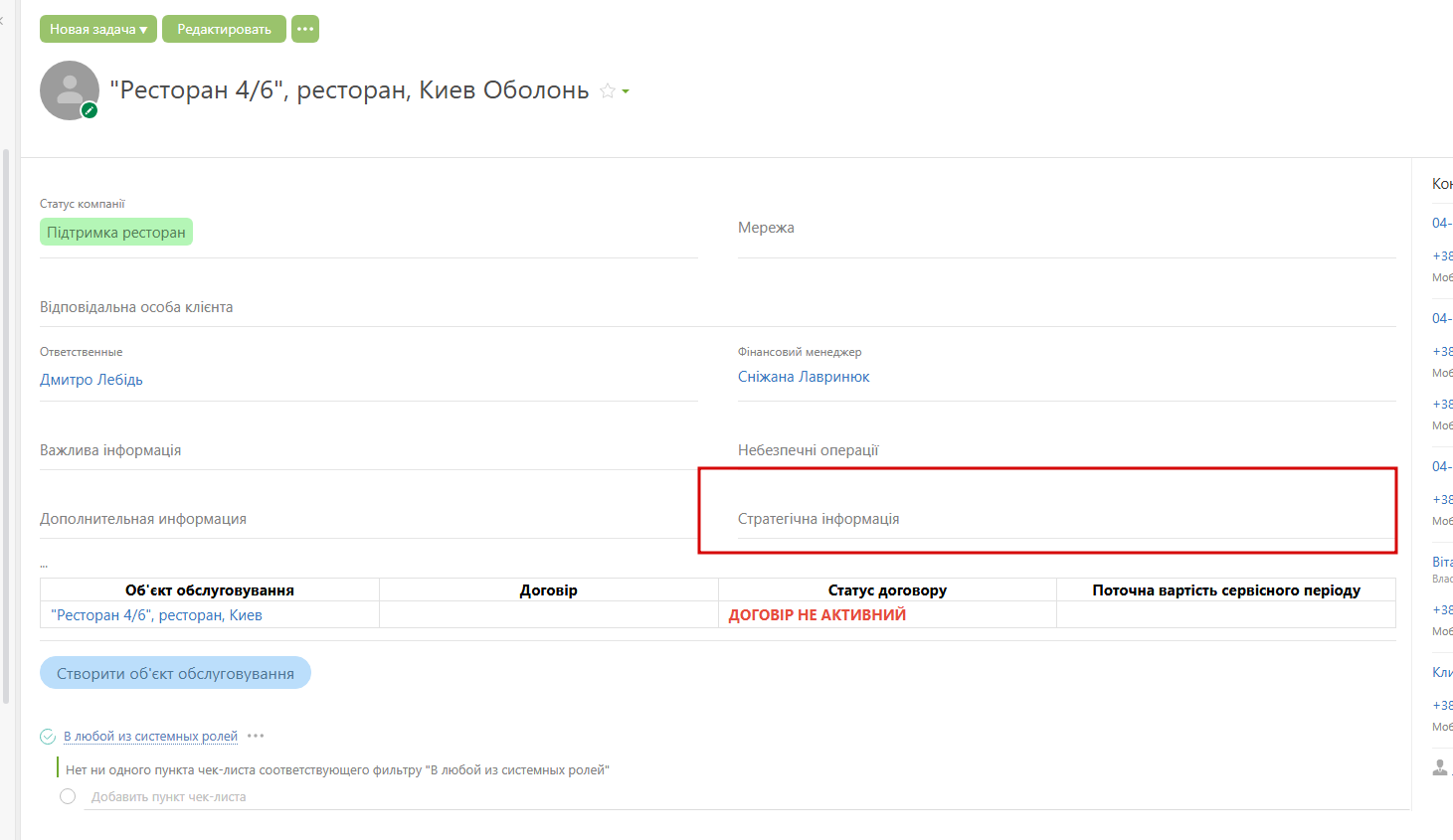Open Сніжана Лавринюк financial manager link
Screen dimensions: 1453x840
(x=804, y=377)
